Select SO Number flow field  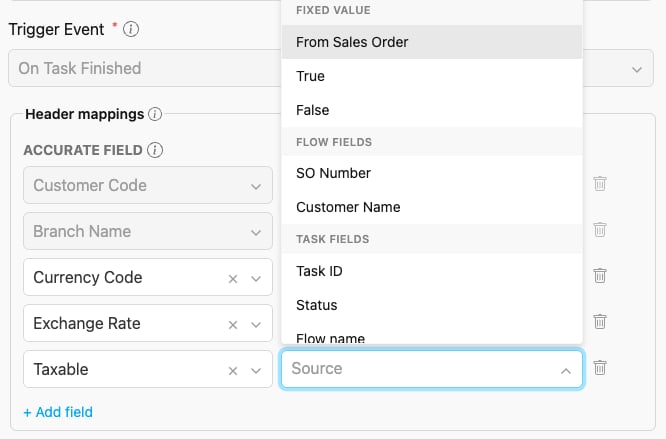pyautogui.click(x=432, y=173)
